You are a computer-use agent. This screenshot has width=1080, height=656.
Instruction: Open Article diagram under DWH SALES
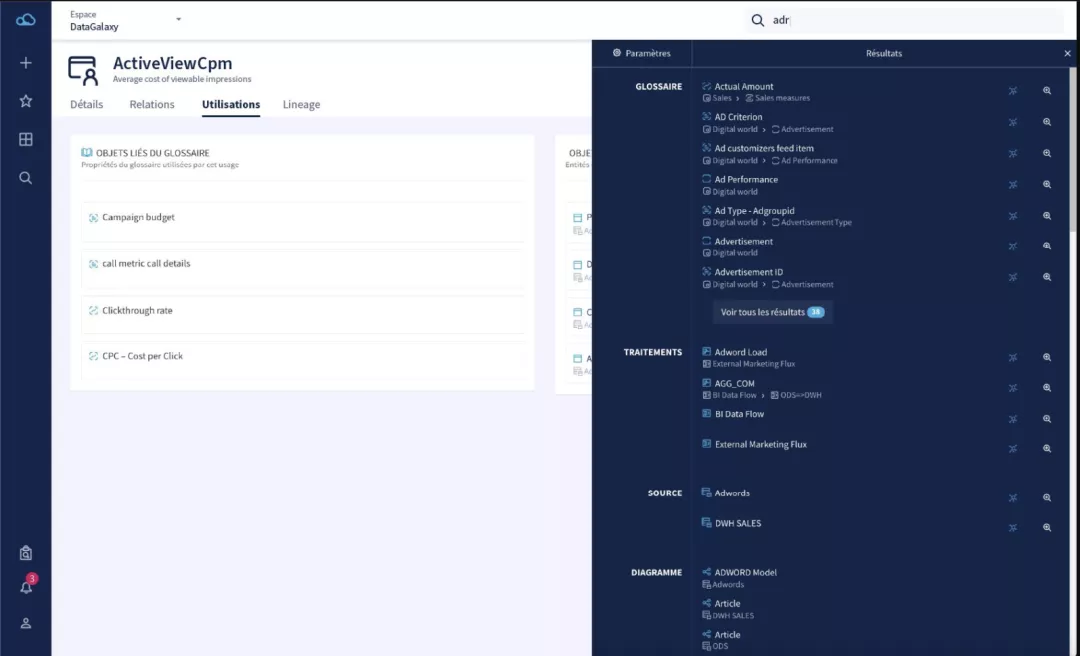pyautogui.click(x=727, y=604)
